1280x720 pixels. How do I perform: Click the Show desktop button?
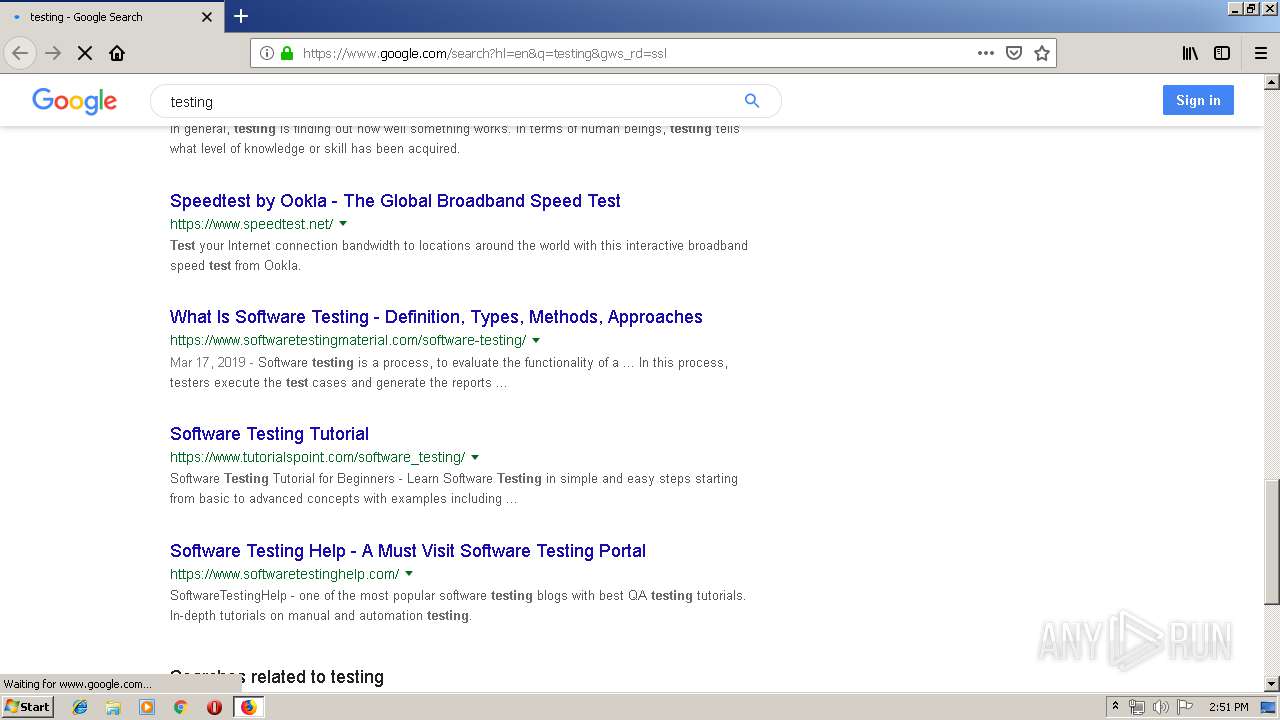[x=1269, y=707]
